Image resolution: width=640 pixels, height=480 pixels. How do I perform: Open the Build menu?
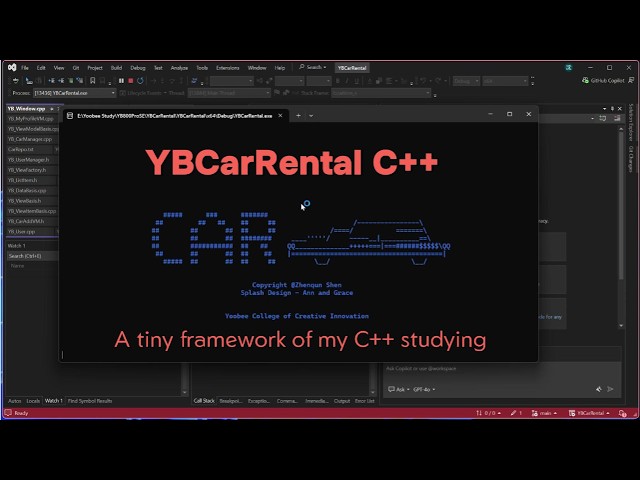point(117,68)
